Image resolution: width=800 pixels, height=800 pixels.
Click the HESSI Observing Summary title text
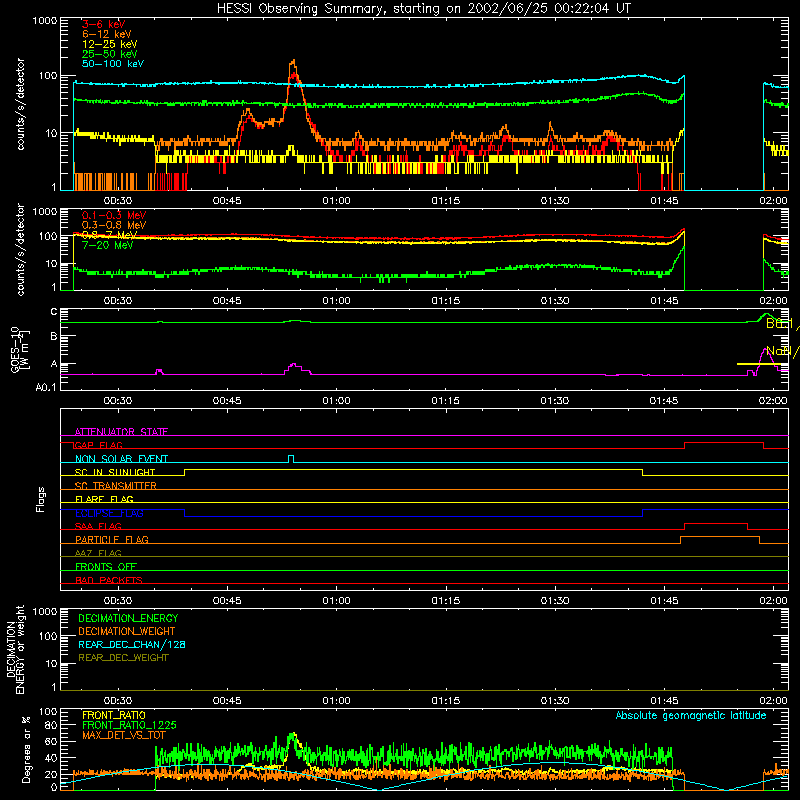423,8
